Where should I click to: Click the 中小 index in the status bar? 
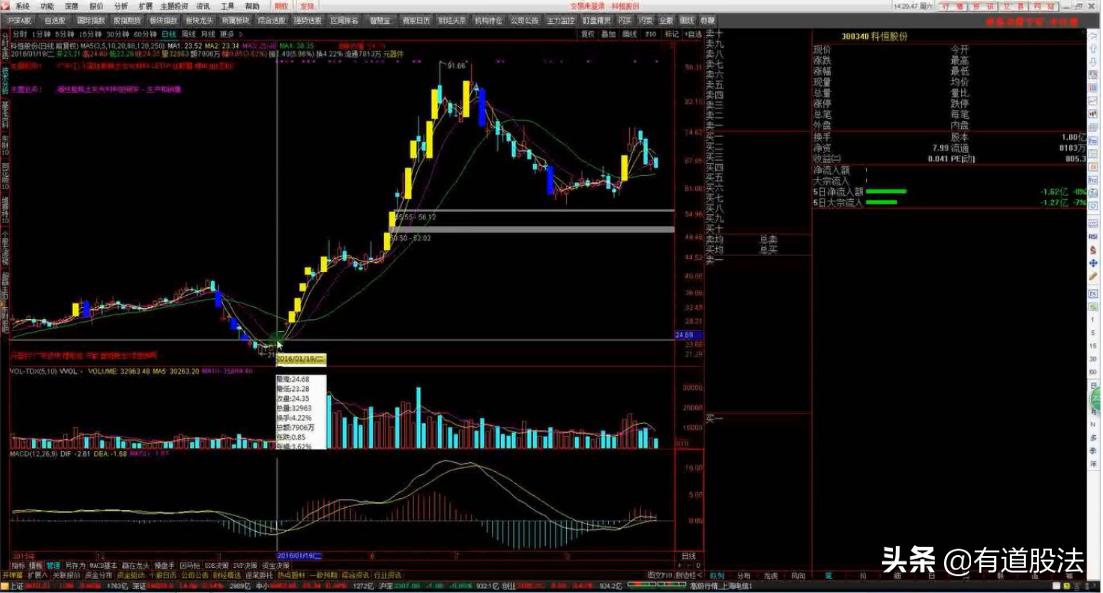pyautogui.click(x=262, y=585)
